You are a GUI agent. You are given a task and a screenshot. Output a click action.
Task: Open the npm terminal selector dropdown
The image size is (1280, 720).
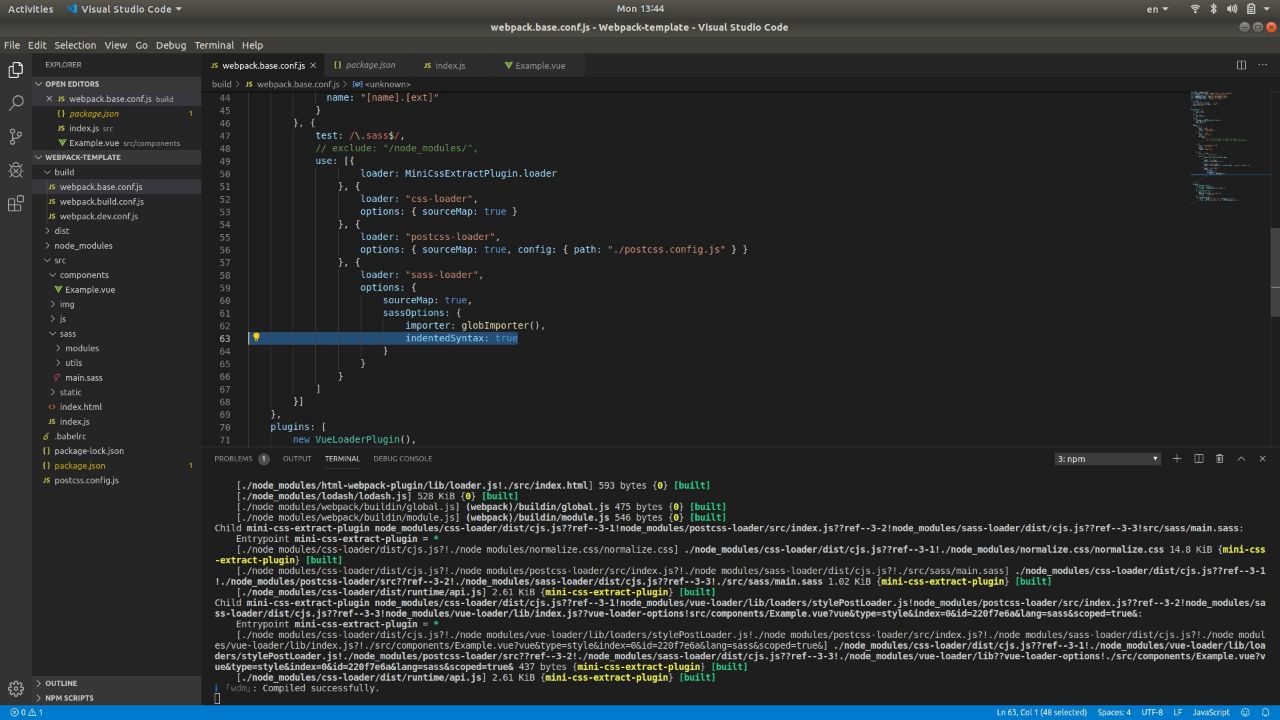tap(1107, 459)
